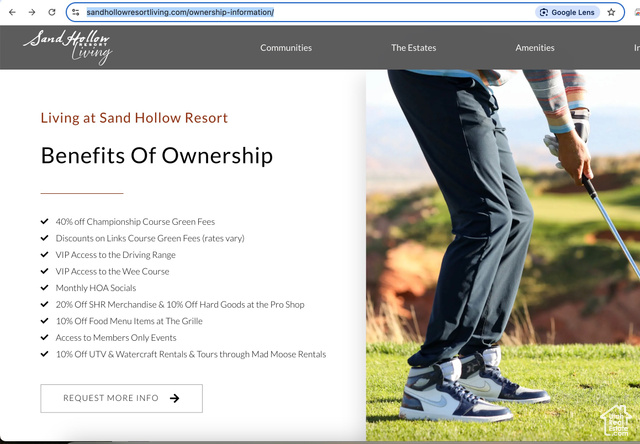Click the Request More Info button
The image size is (640, 444).
[121, 398]
